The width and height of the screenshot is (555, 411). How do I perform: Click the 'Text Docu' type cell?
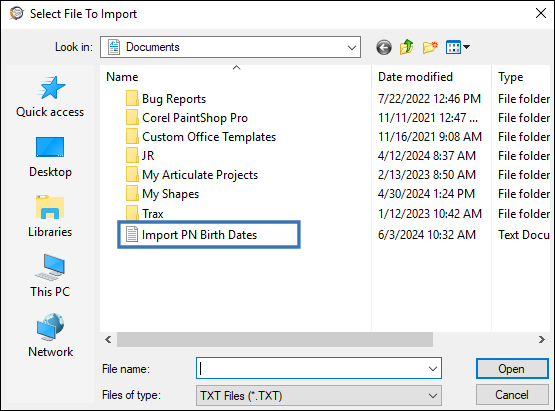(x=524, y=235)
